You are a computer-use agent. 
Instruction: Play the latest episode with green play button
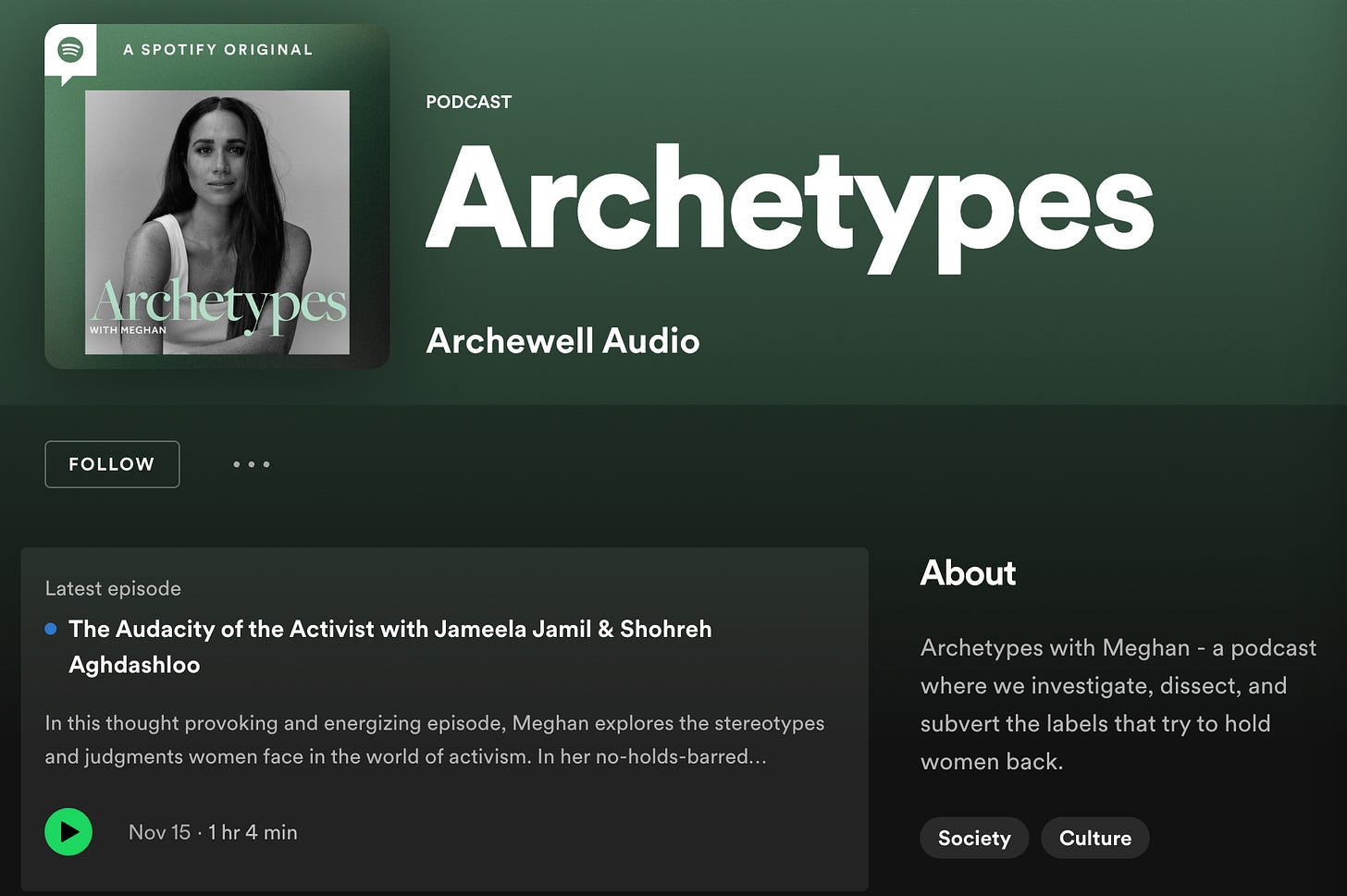tap(68, 831)
